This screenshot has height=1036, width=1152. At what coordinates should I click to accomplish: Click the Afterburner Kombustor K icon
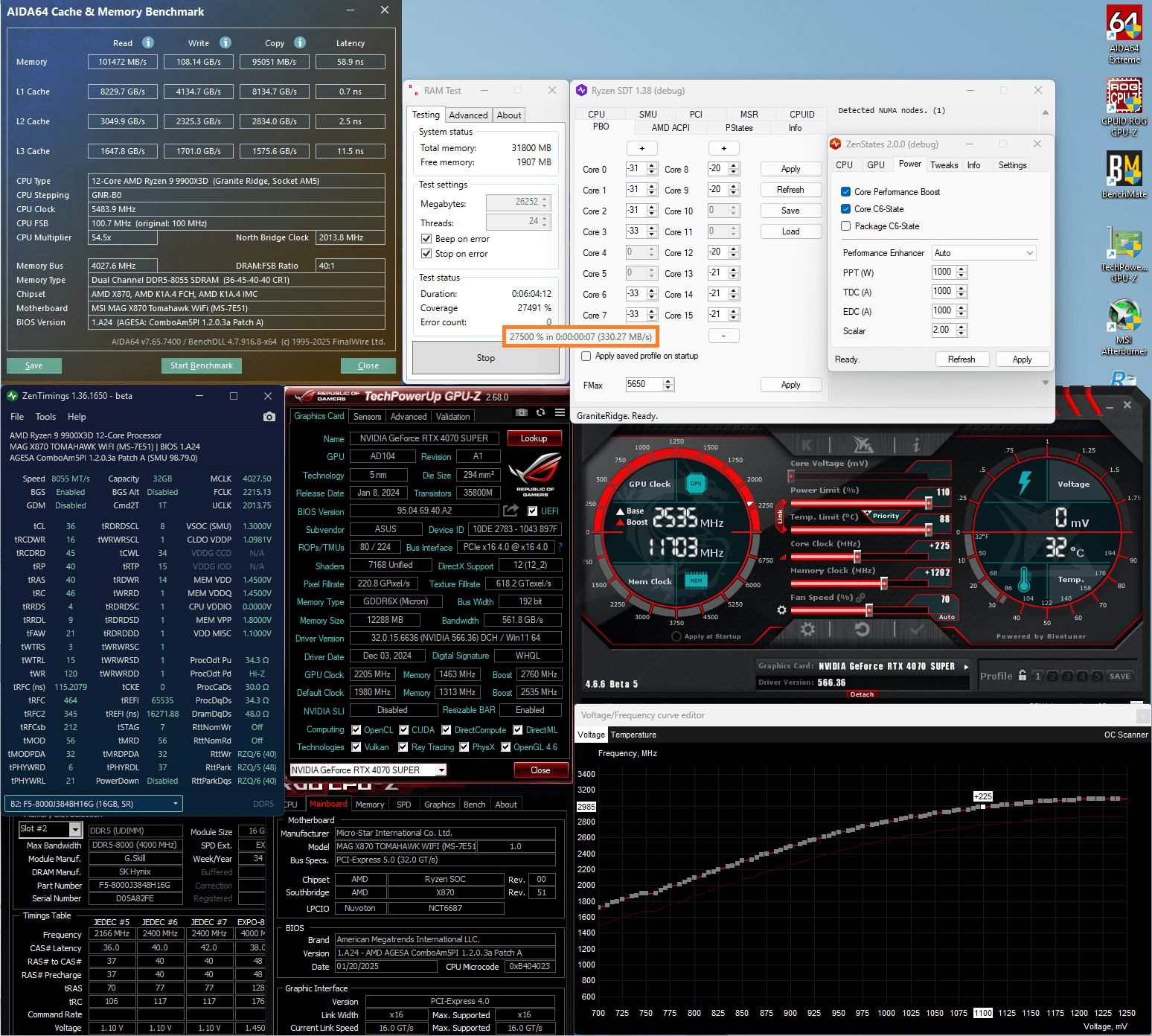point(807,445)
